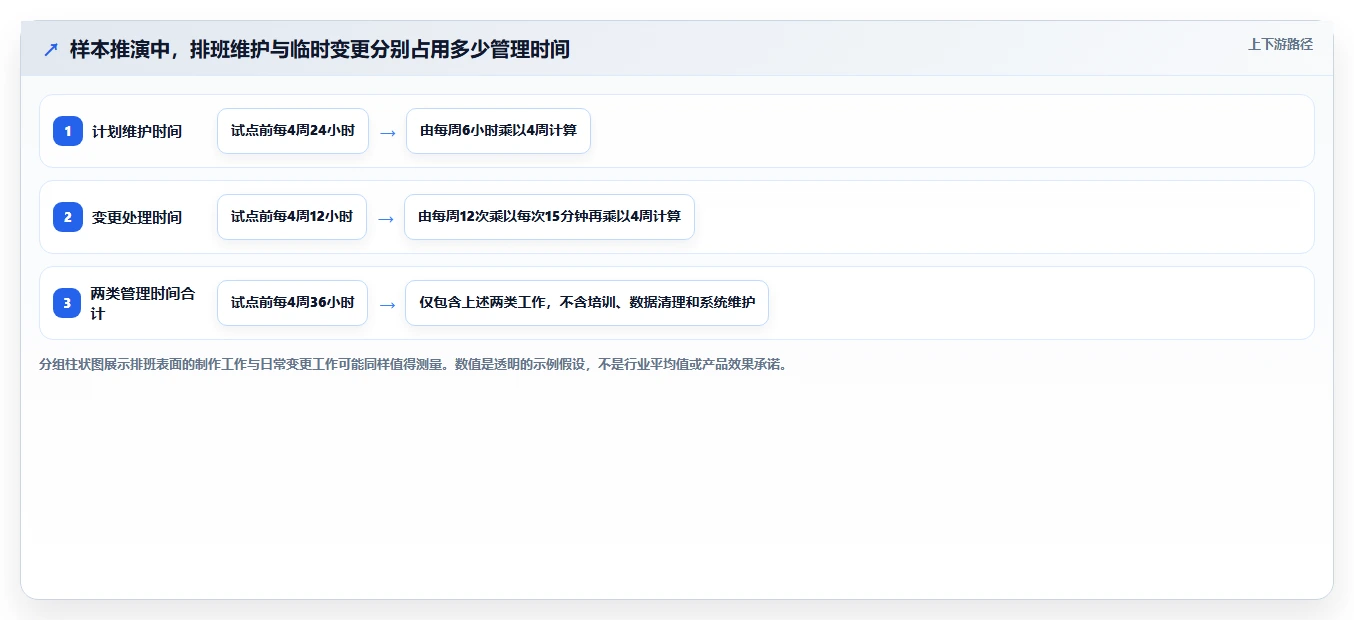Click the arrow icon beside the title
This screenshot has width=1354, height=620.
[51, 49]
